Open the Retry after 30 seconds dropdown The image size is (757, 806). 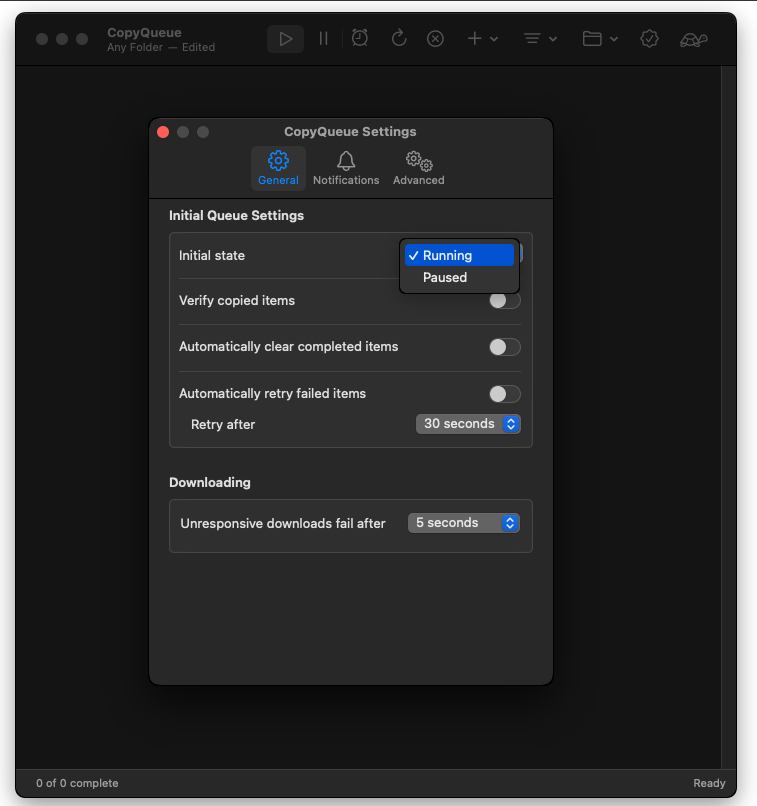click(468, 424)
